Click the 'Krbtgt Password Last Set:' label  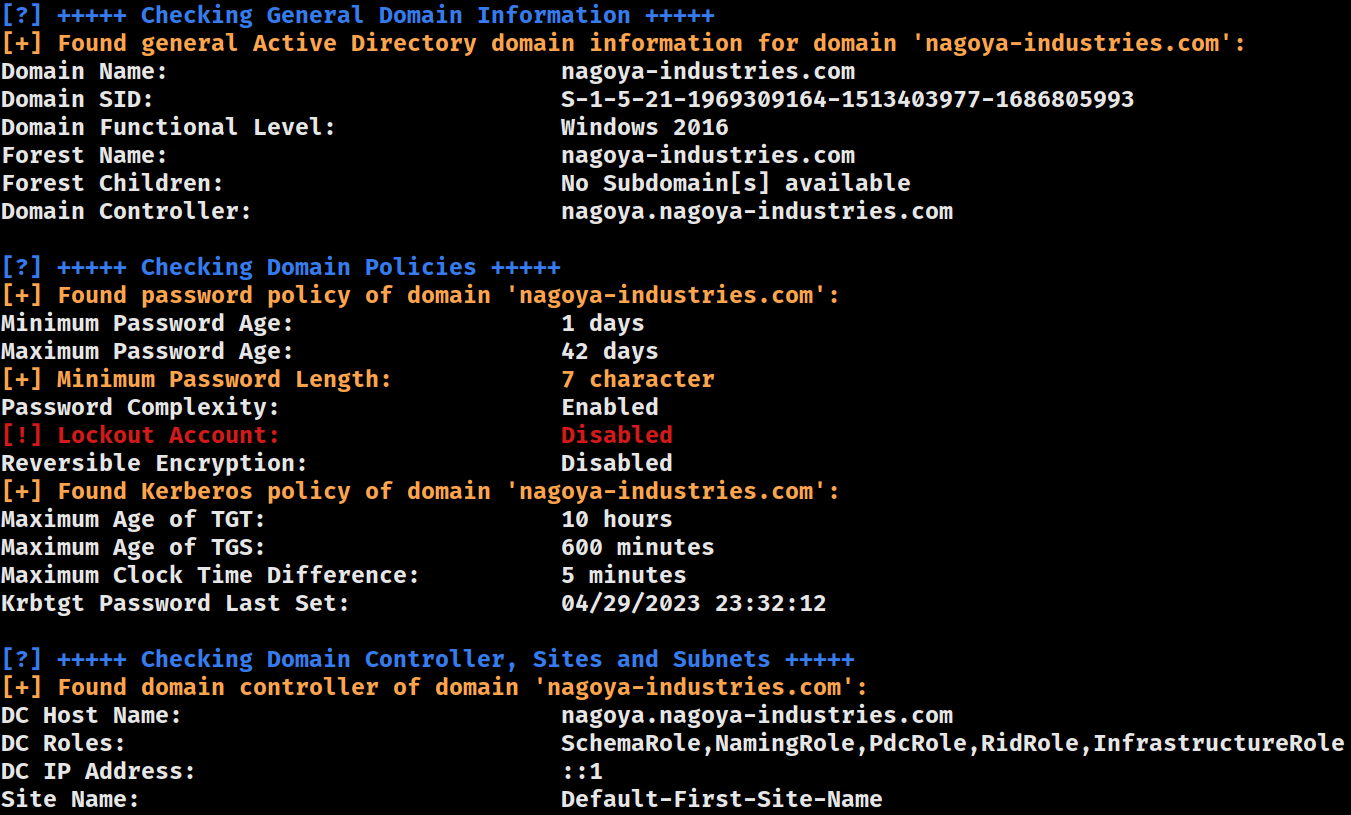click(175, 604)
